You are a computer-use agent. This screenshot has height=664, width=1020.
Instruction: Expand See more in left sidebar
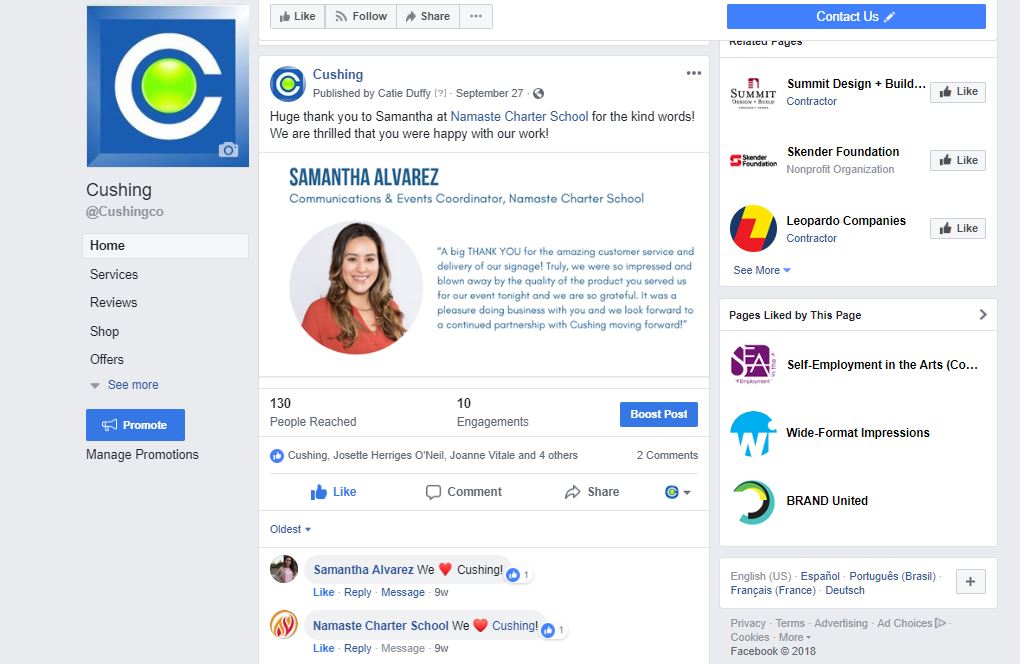(125, 385)
